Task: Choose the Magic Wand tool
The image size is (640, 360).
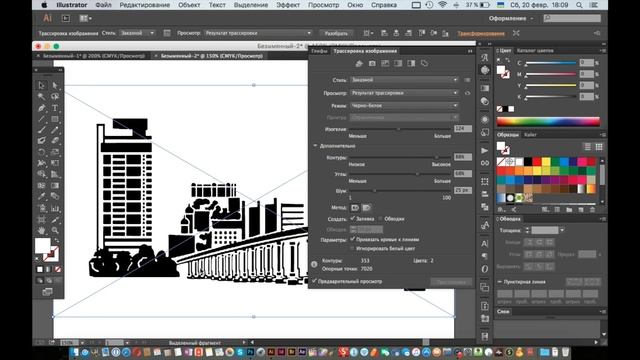Action: (x=42, y=96)
